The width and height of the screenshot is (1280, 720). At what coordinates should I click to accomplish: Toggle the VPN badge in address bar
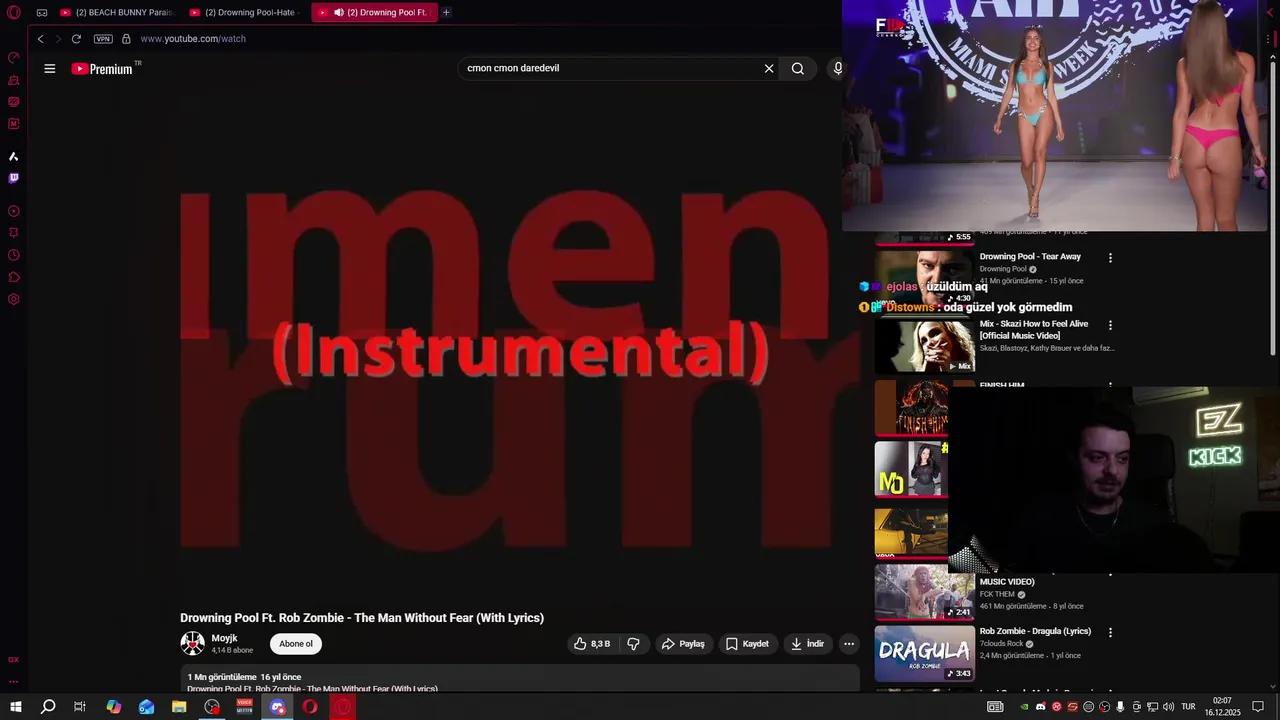(103, 39)
